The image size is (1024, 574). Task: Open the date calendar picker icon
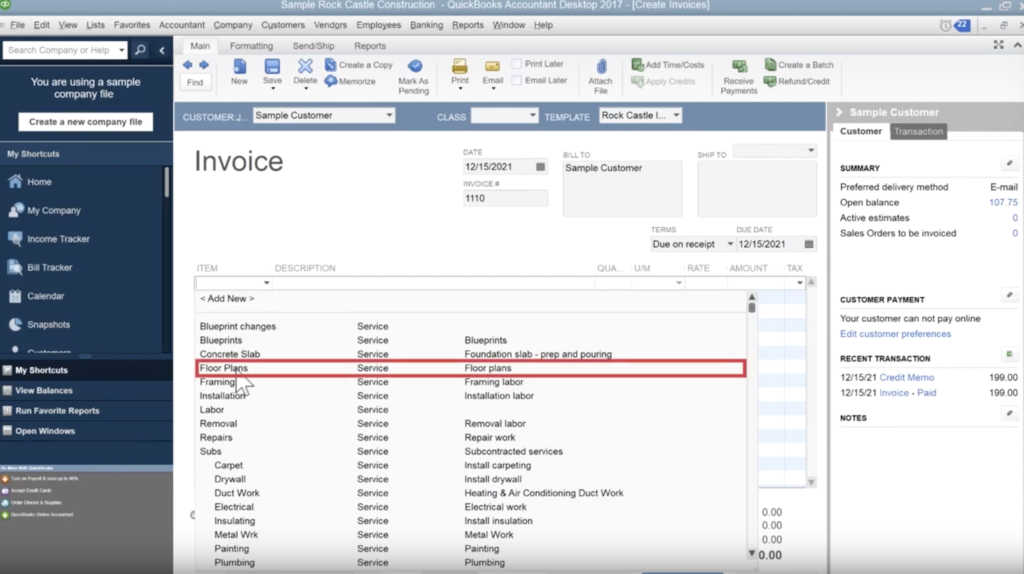tap(540, 167)
